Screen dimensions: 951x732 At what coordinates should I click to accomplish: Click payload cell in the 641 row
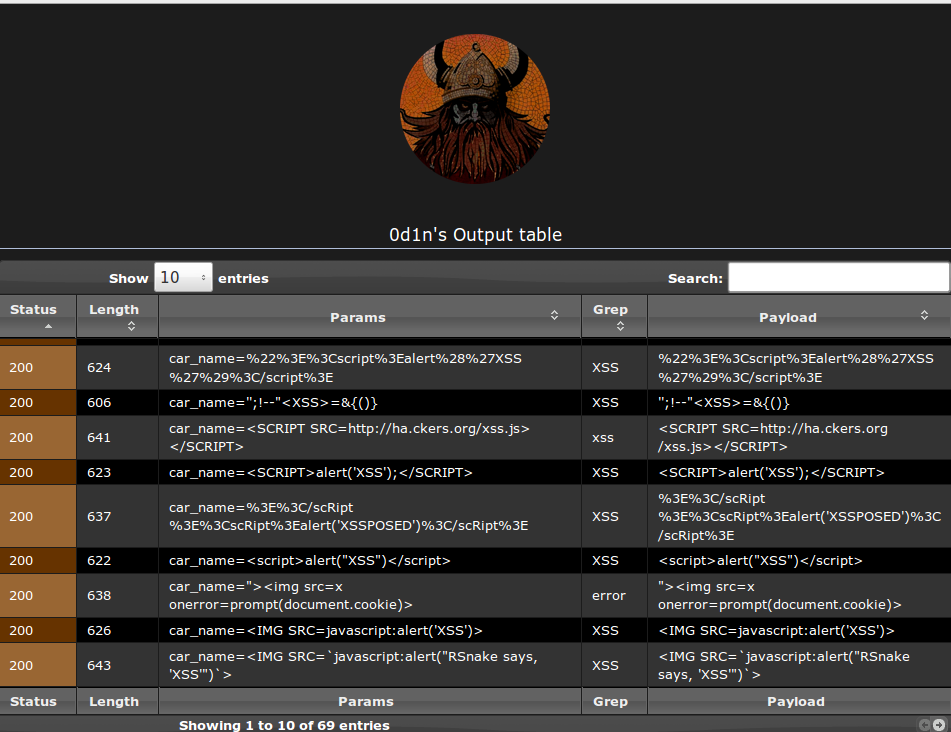pyautogui.click(x=799, y=437)
